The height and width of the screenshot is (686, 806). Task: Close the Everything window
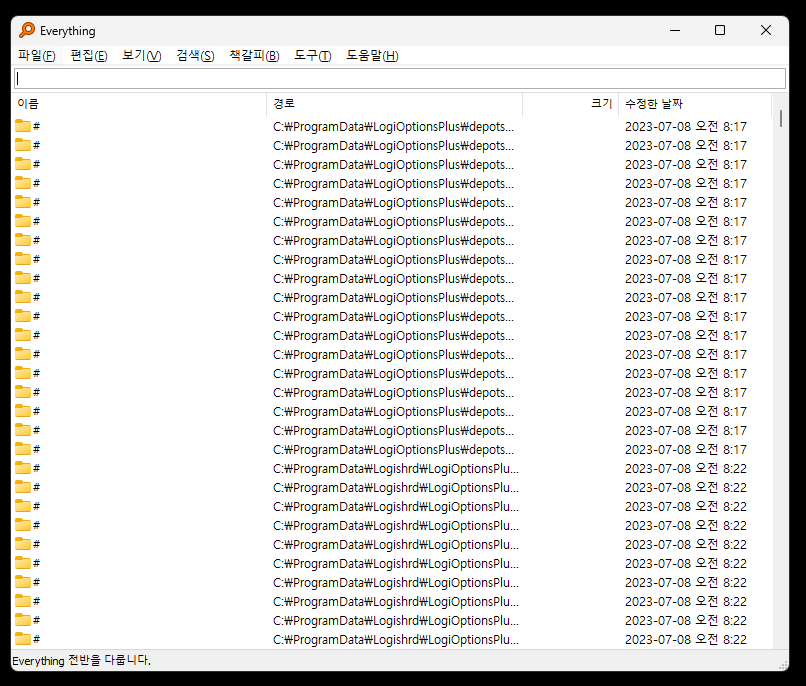pos(766,30)
